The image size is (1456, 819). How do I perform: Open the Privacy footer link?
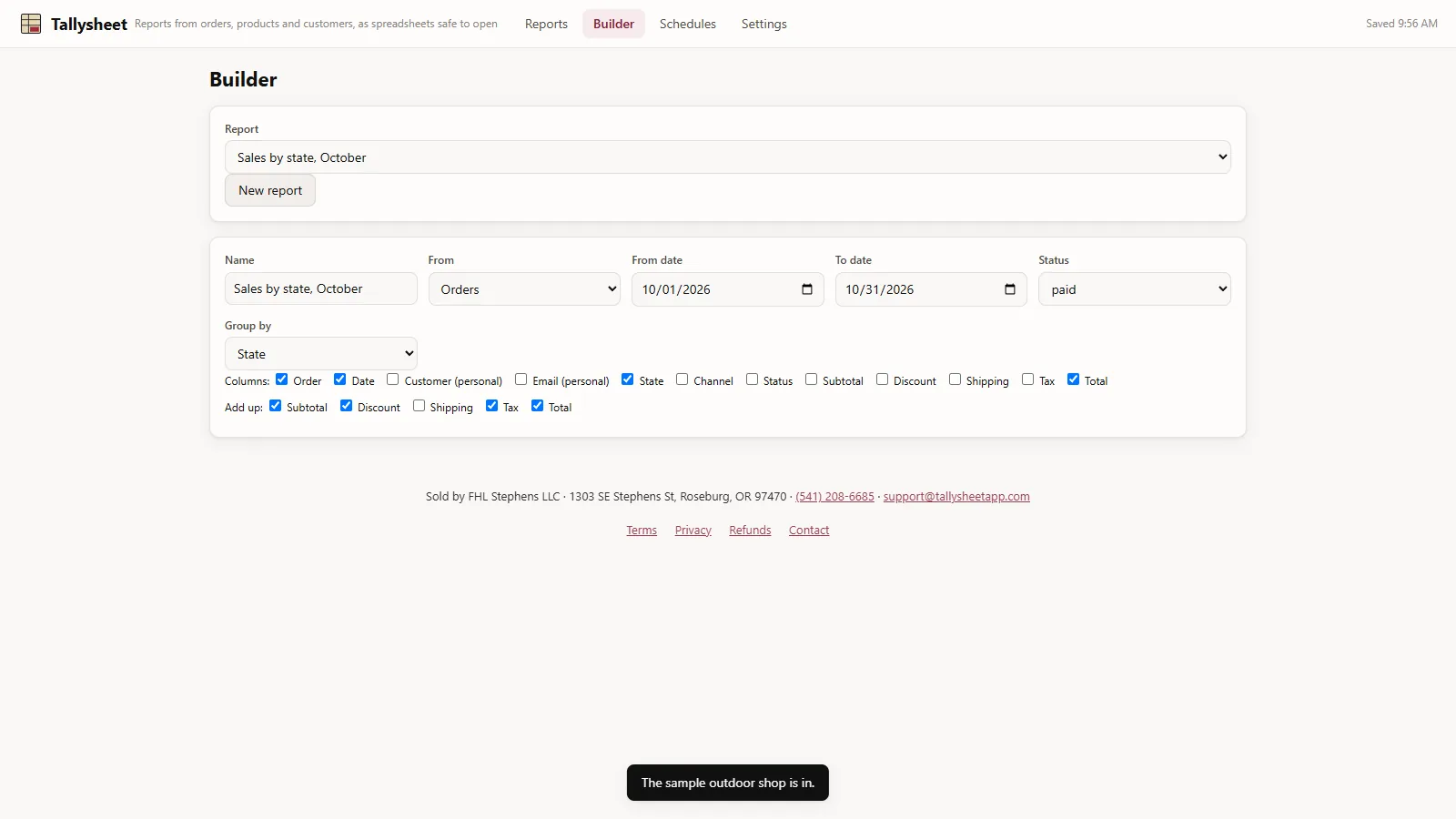click(693, 531)
